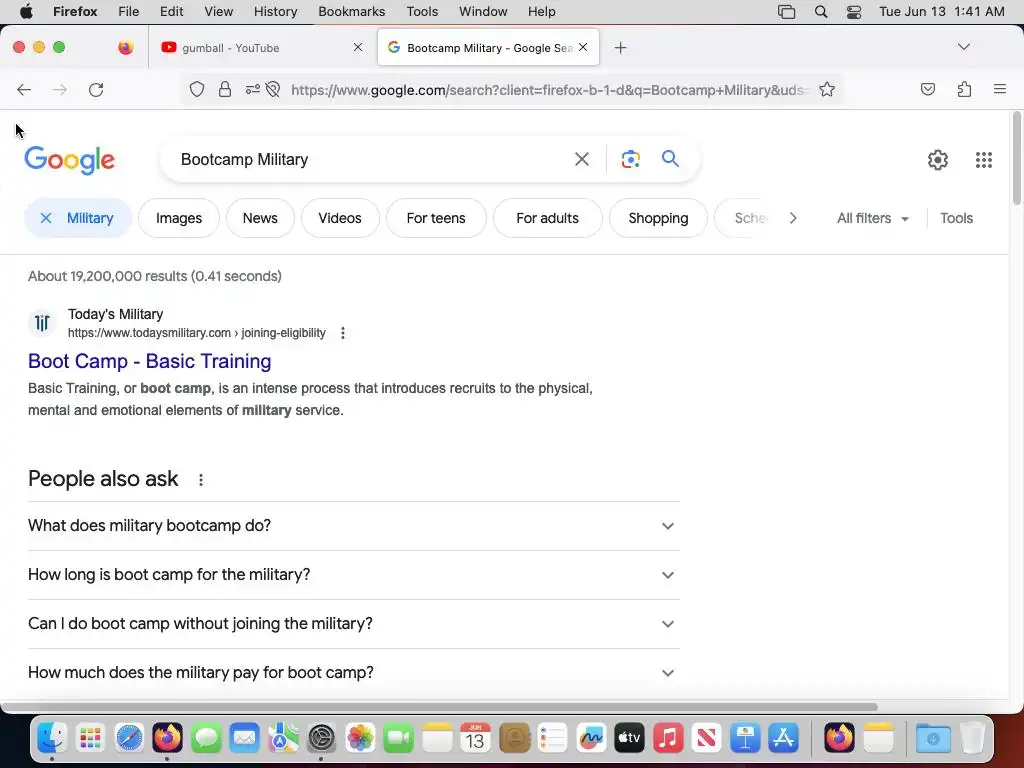1024x768 pixels.
Task: Expand "How much does the military pay for boot camp?"
Action: (354, 673)
